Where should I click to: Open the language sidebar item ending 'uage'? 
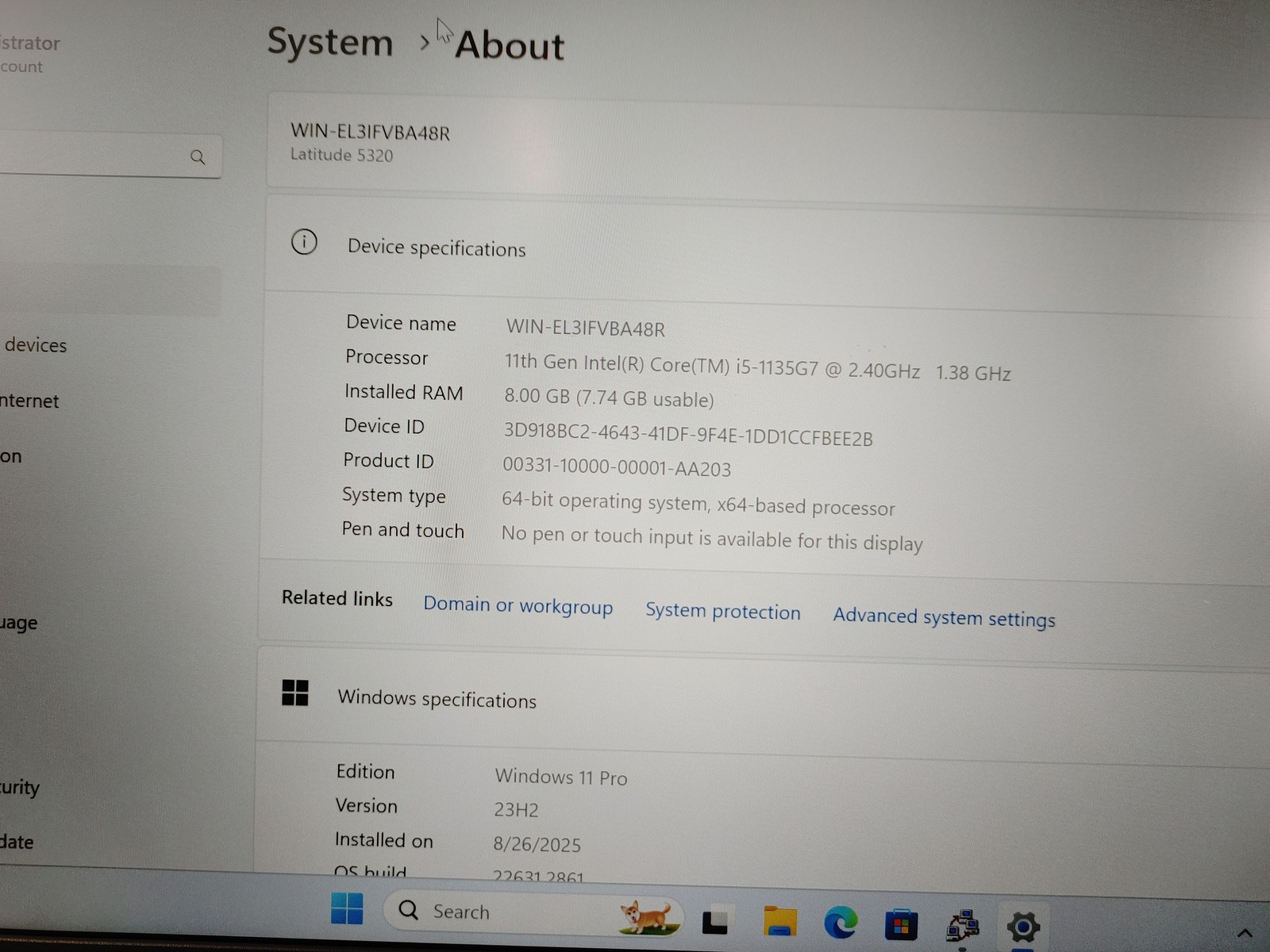pos(19,624)
